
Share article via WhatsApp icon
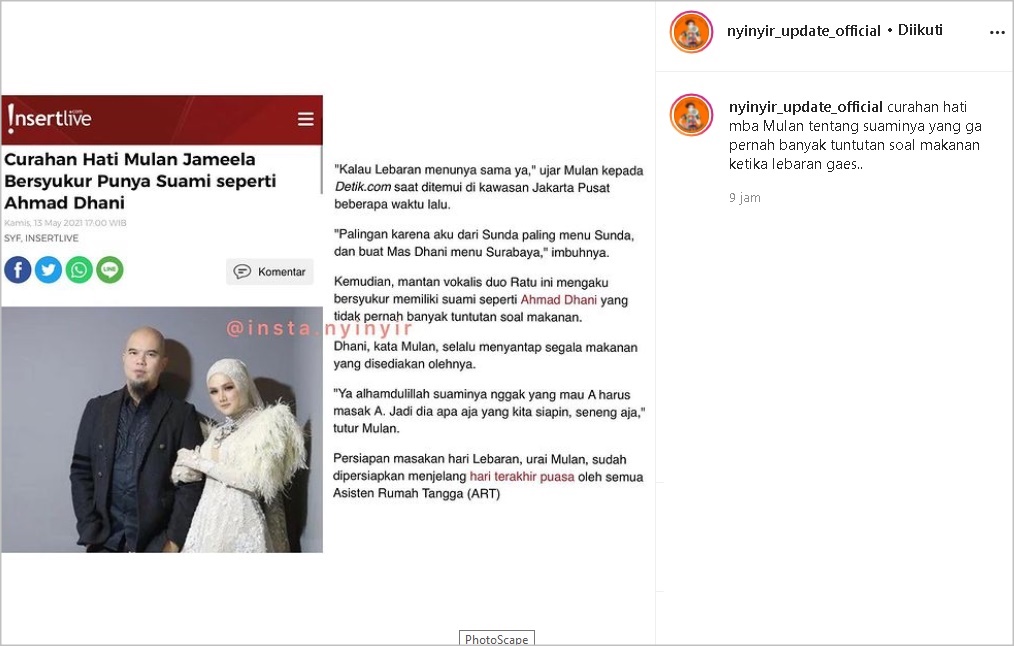(79, 270)
